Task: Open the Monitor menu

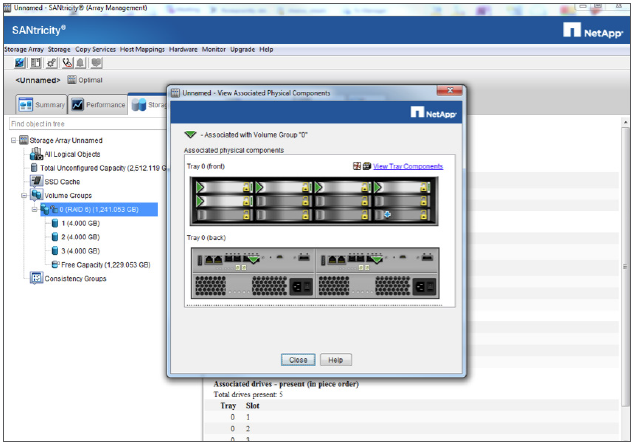Action: coord(214,49)
